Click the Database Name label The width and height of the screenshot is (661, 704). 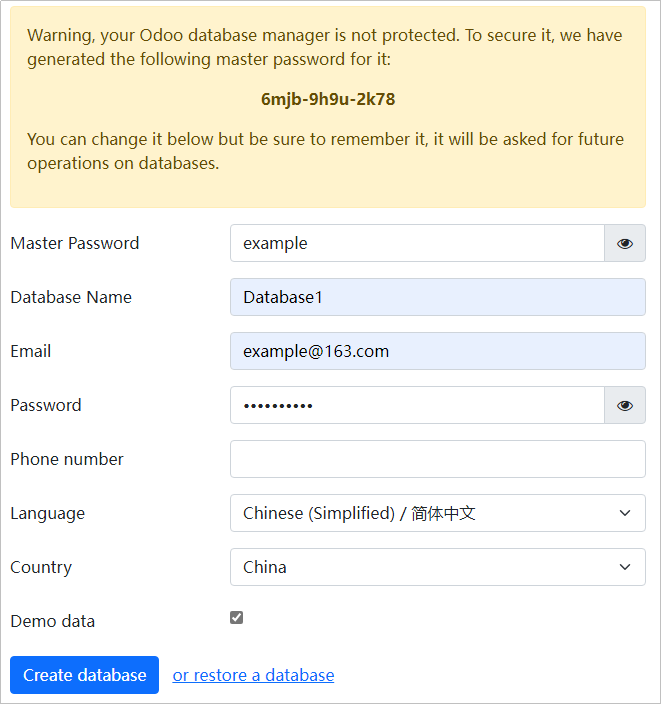71,297
